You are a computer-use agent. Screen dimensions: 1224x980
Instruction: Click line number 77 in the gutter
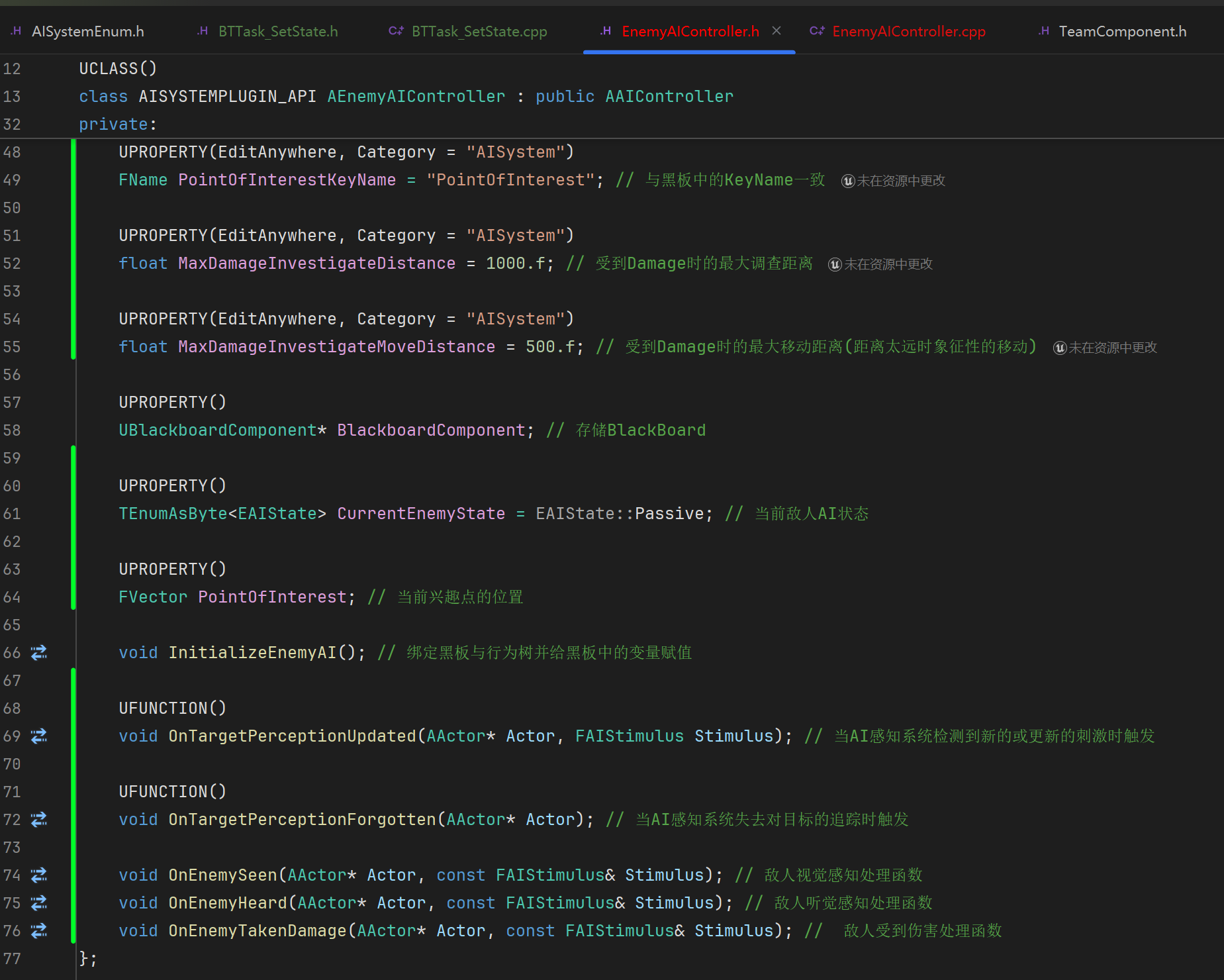tap(12, 959)
